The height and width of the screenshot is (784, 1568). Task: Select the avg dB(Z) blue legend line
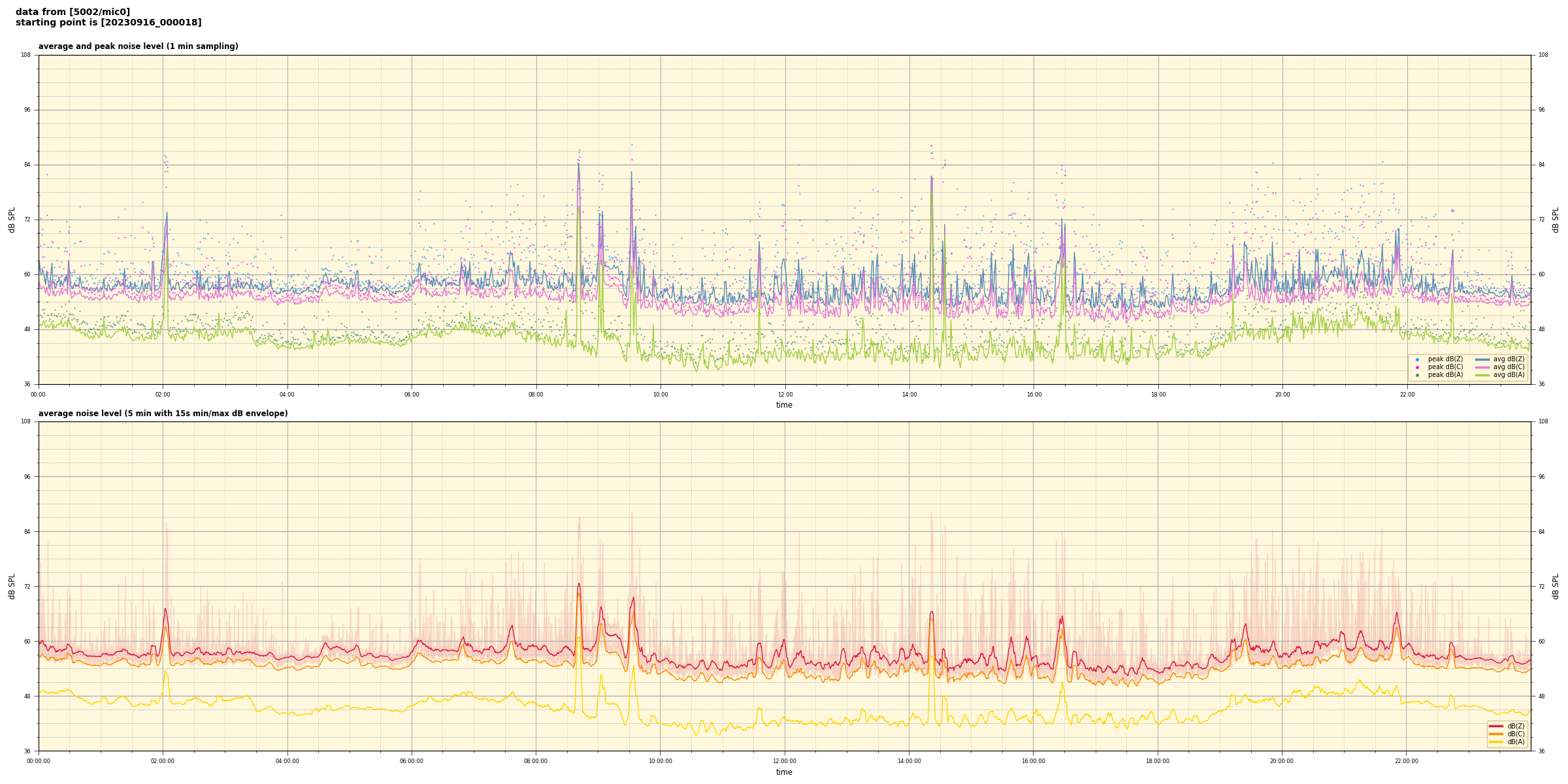pyautogui.click(x=1482, y=359)
